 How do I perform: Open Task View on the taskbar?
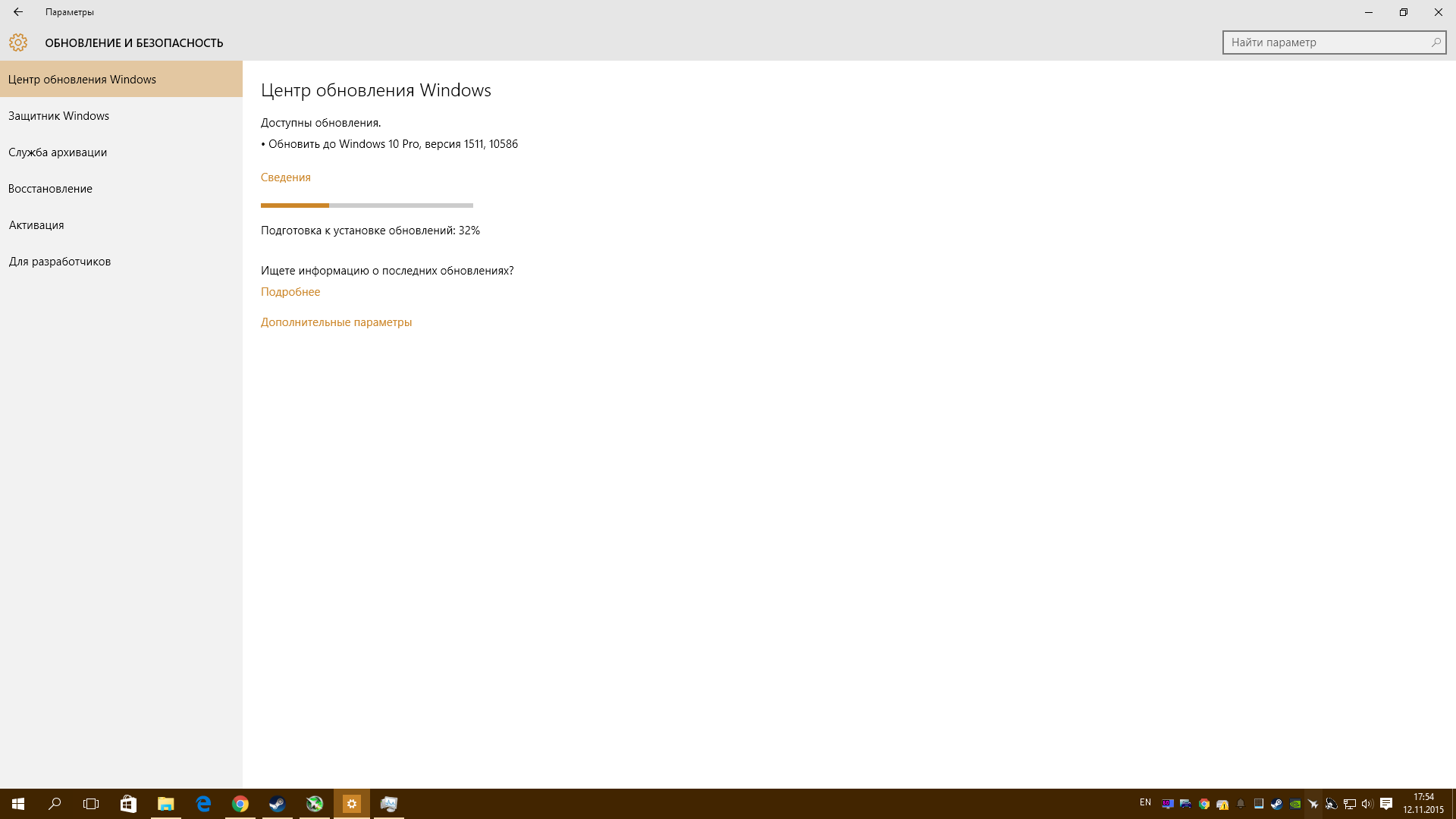pyautogui.click(x=91, y=804)
